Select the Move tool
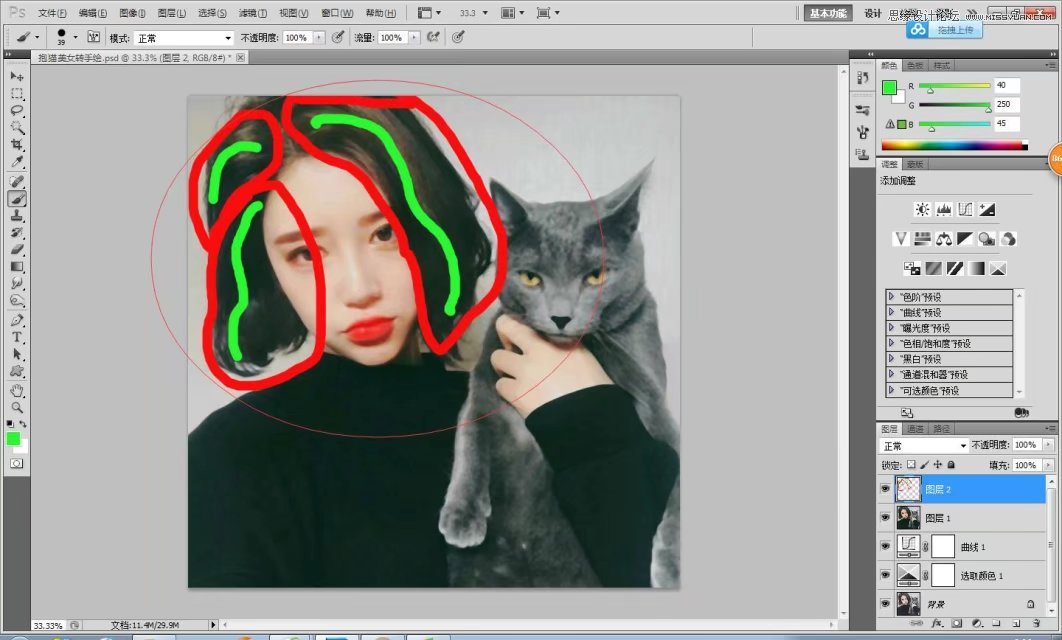The image size is (1062, 640). coord(17,77)
